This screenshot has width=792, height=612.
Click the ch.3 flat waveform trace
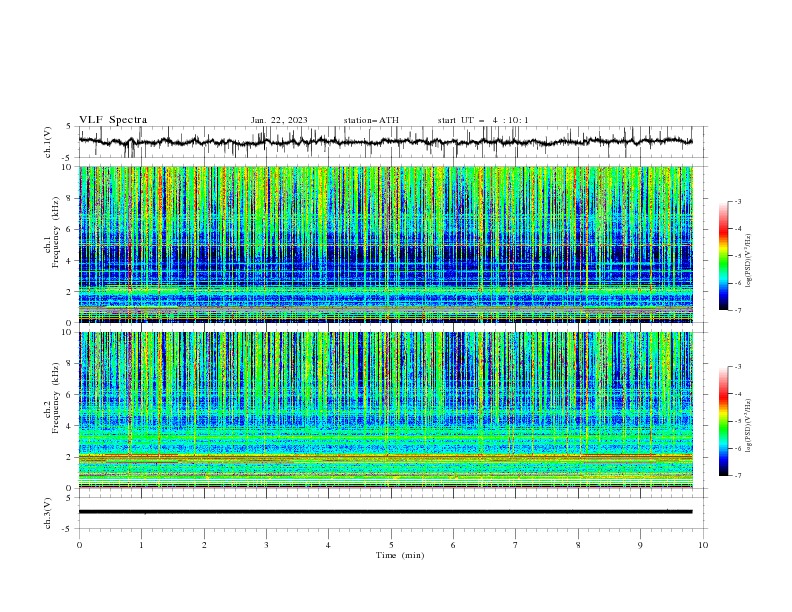(x=385, y=512)
